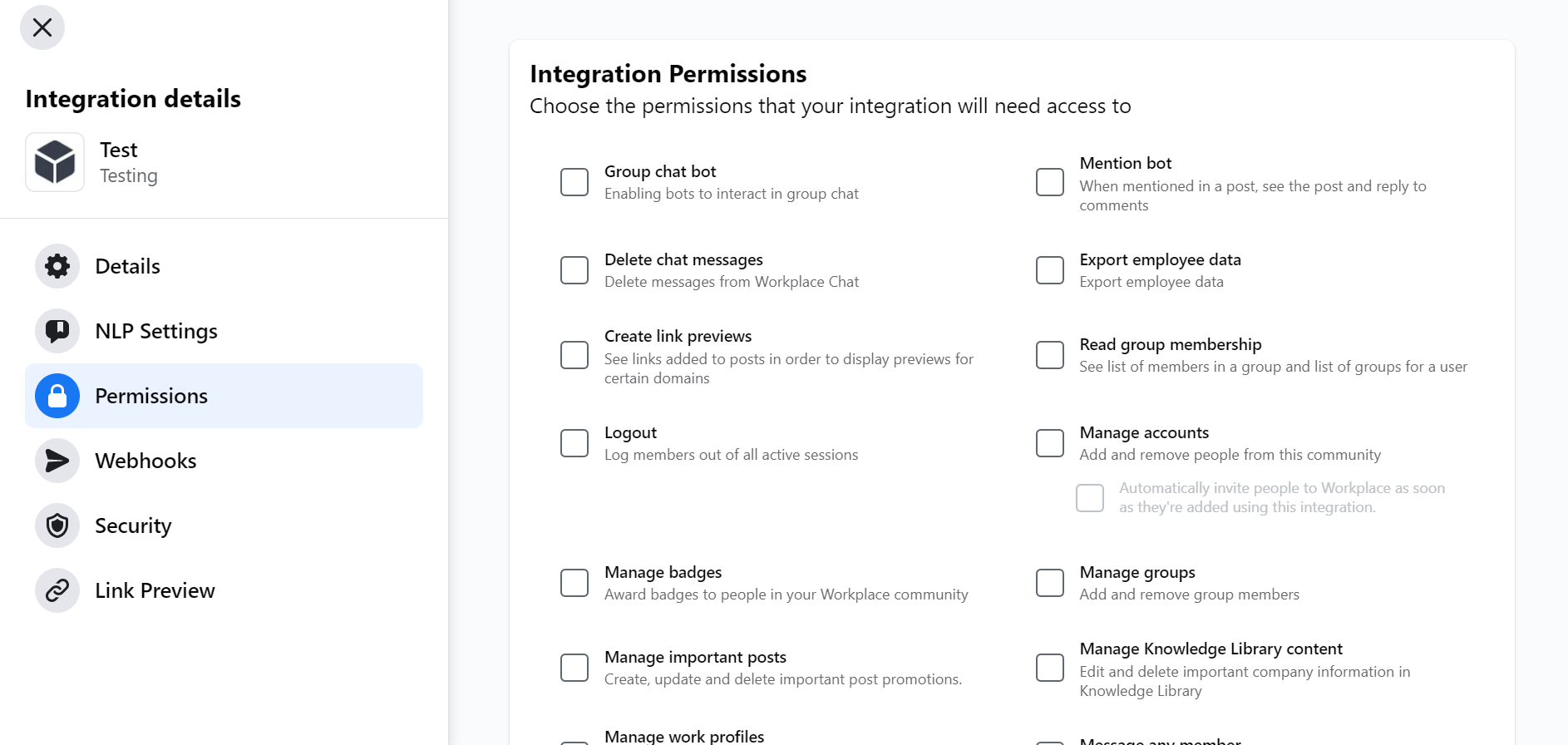
Task: Enable the Manage groups permission
Action: (x=1050, y=583)
